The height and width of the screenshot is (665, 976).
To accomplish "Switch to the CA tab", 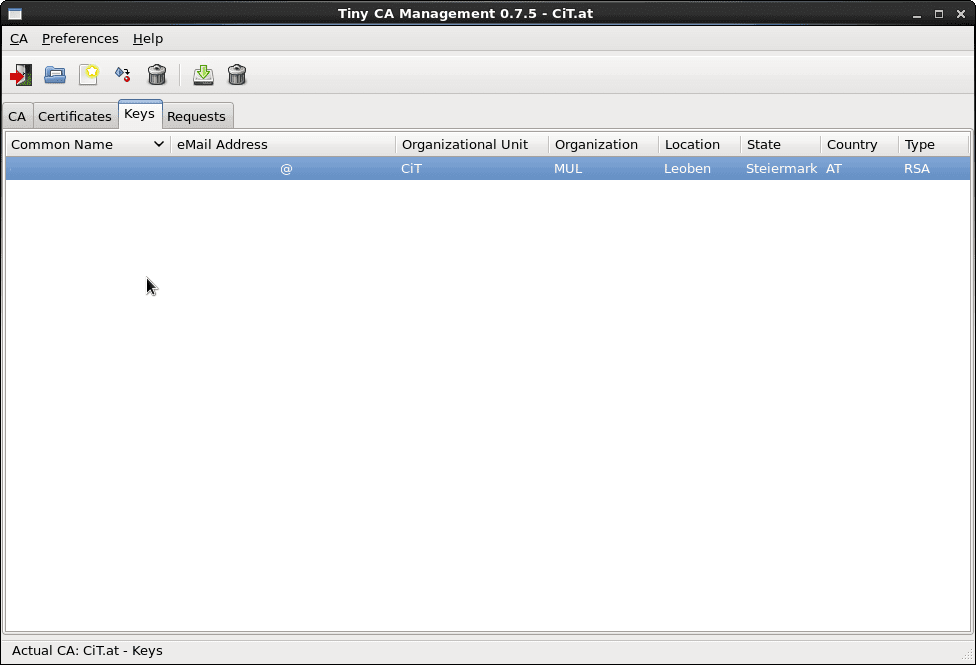I will [16, 116].
